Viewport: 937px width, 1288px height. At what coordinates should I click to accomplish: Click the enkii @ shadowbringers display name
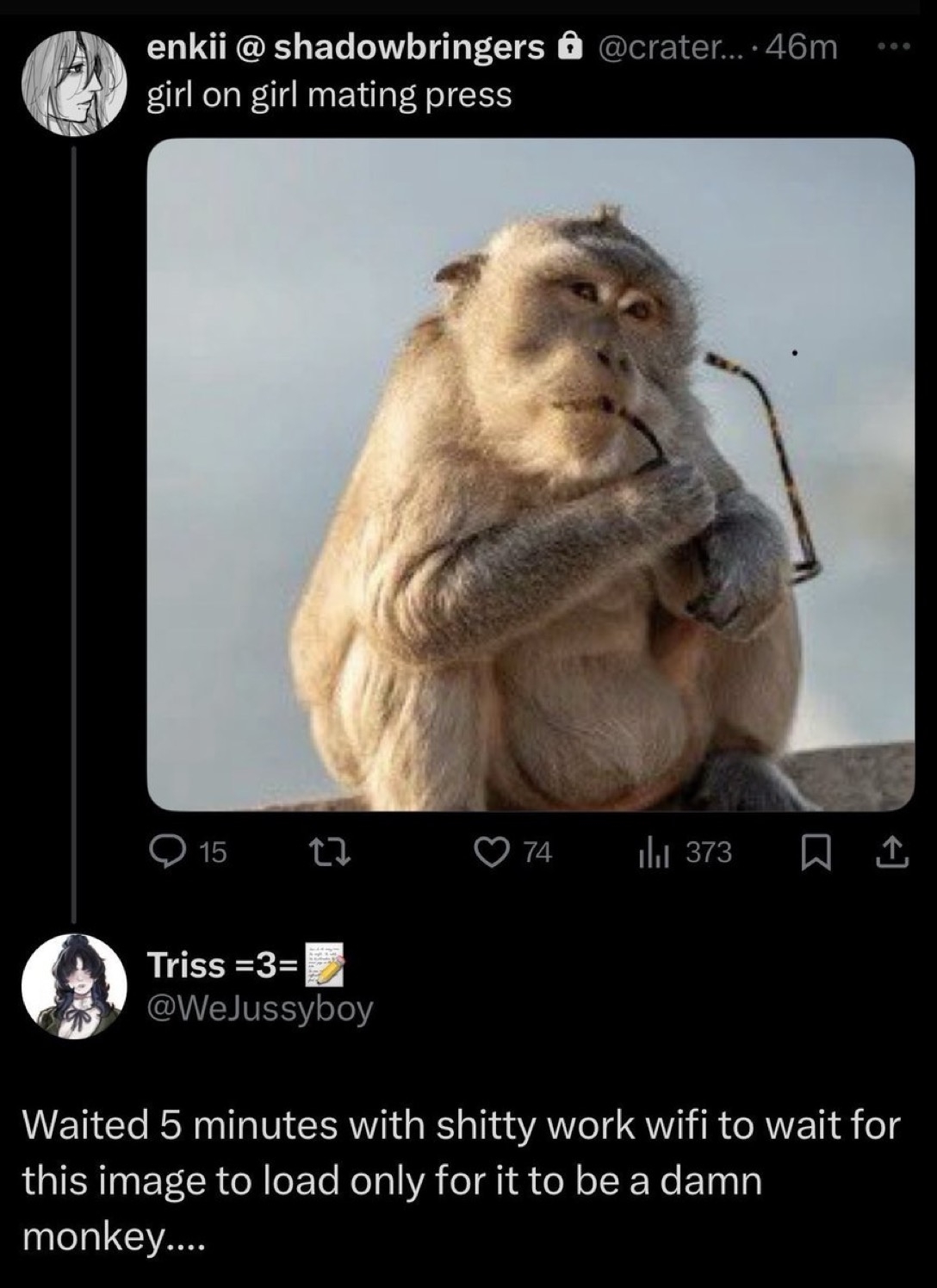[346, 48]
